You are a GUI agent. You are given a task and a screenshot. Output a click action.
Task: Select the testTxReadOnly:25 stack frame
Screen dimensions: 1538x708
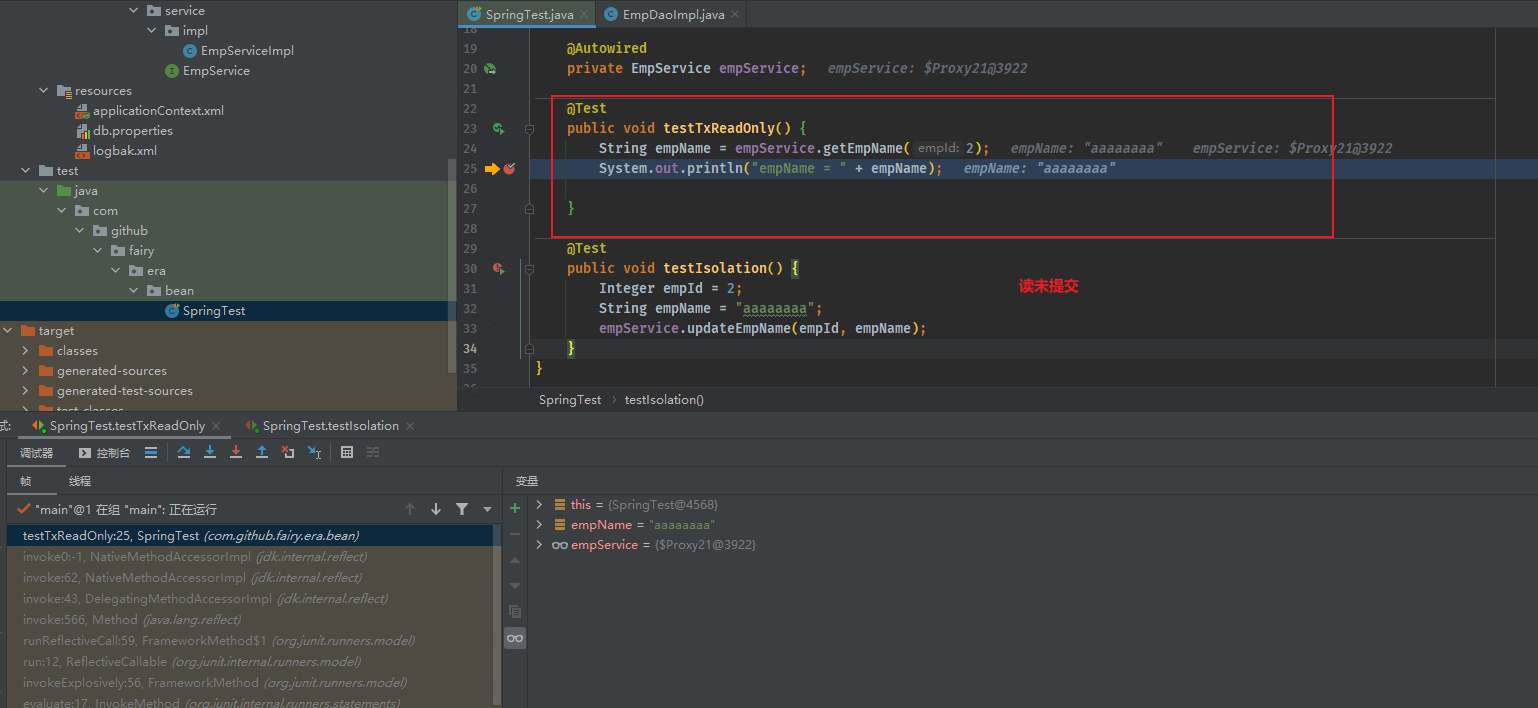pos(250,536)
